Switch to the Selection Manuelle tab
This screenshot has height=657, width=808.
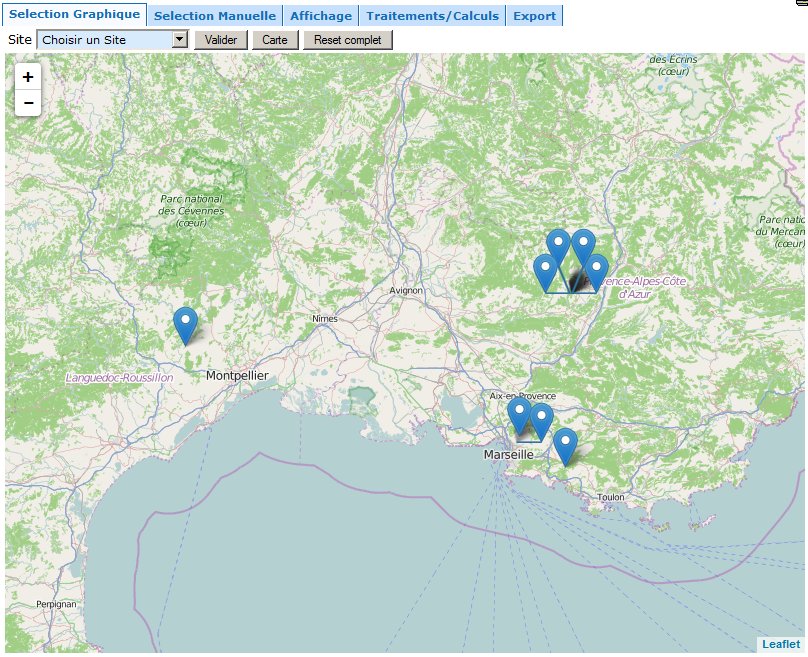click(x=215, y=16)
